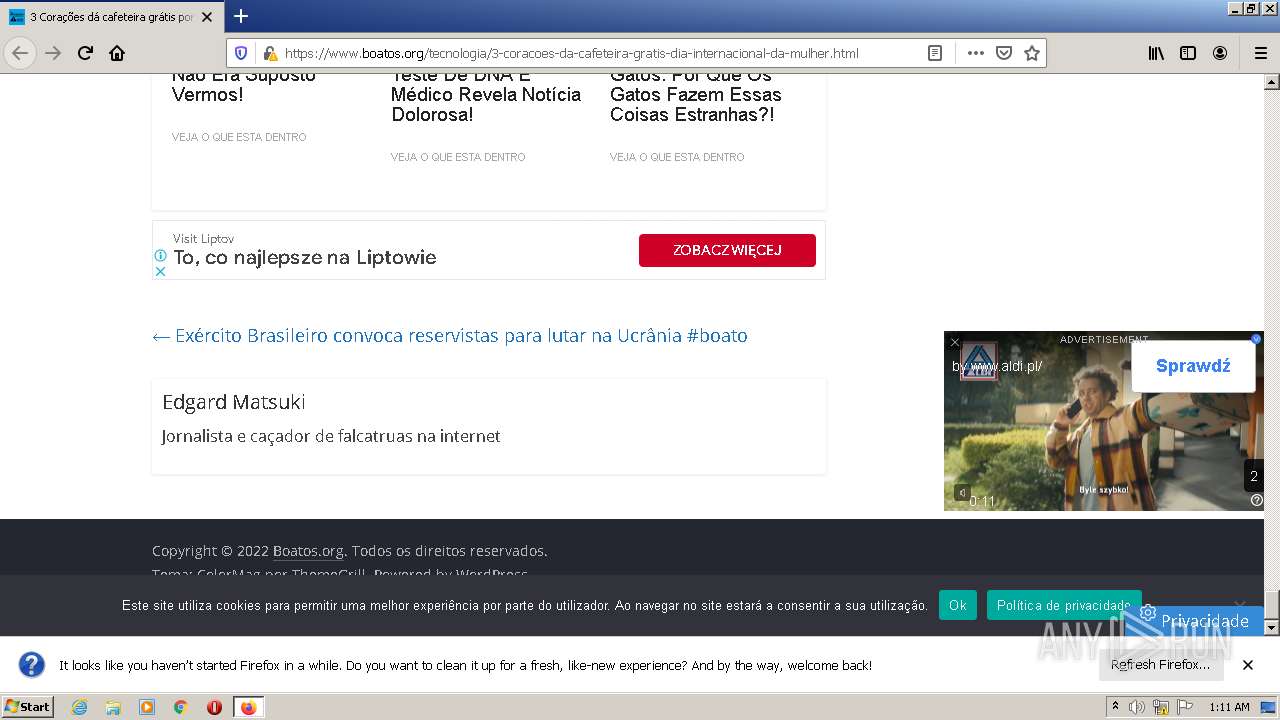1280x720 pixels.
Task: Open Firefox account menu
Action: coord(1220,53)
